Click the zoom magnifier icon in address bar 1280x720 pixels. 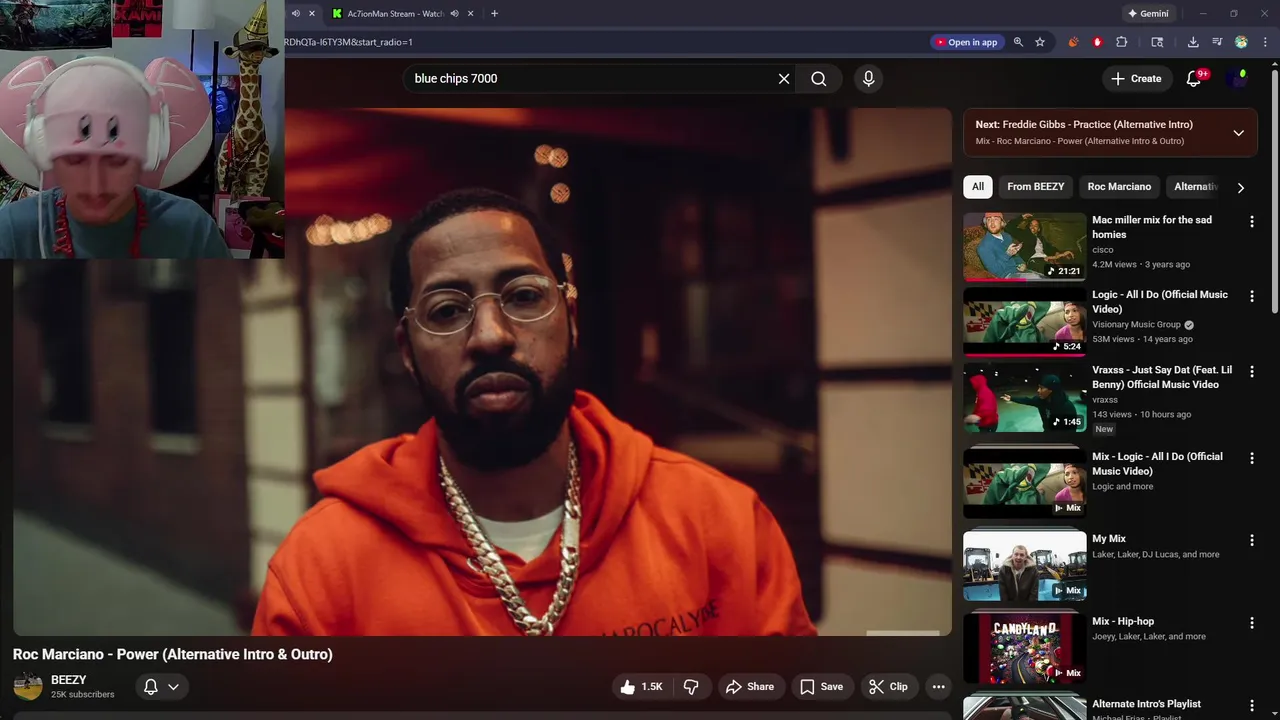pos(1018,42)
